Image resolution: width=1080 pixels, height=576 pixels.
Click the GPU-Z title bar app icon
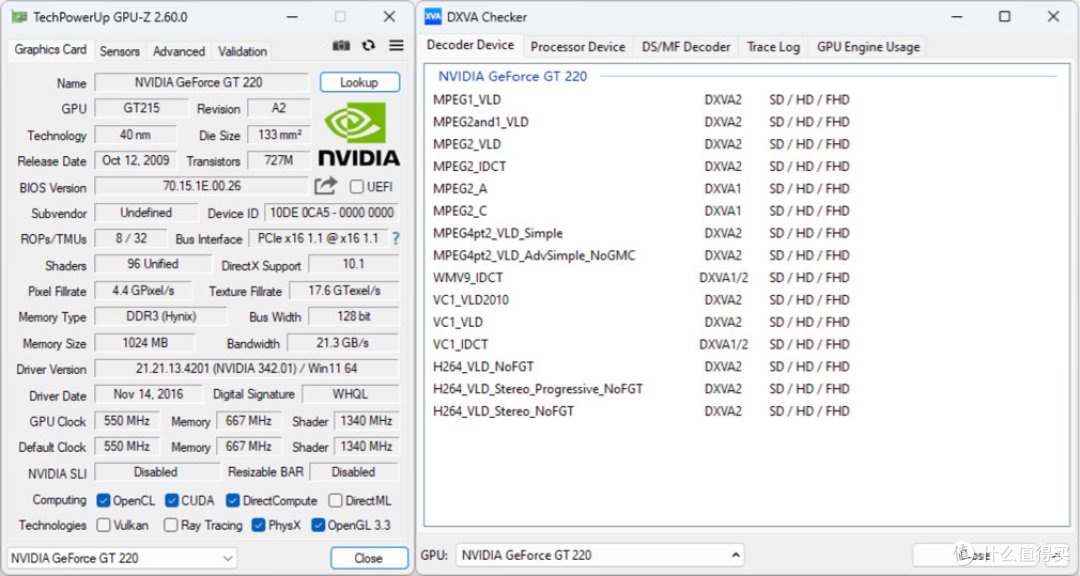tap(19, 17)
